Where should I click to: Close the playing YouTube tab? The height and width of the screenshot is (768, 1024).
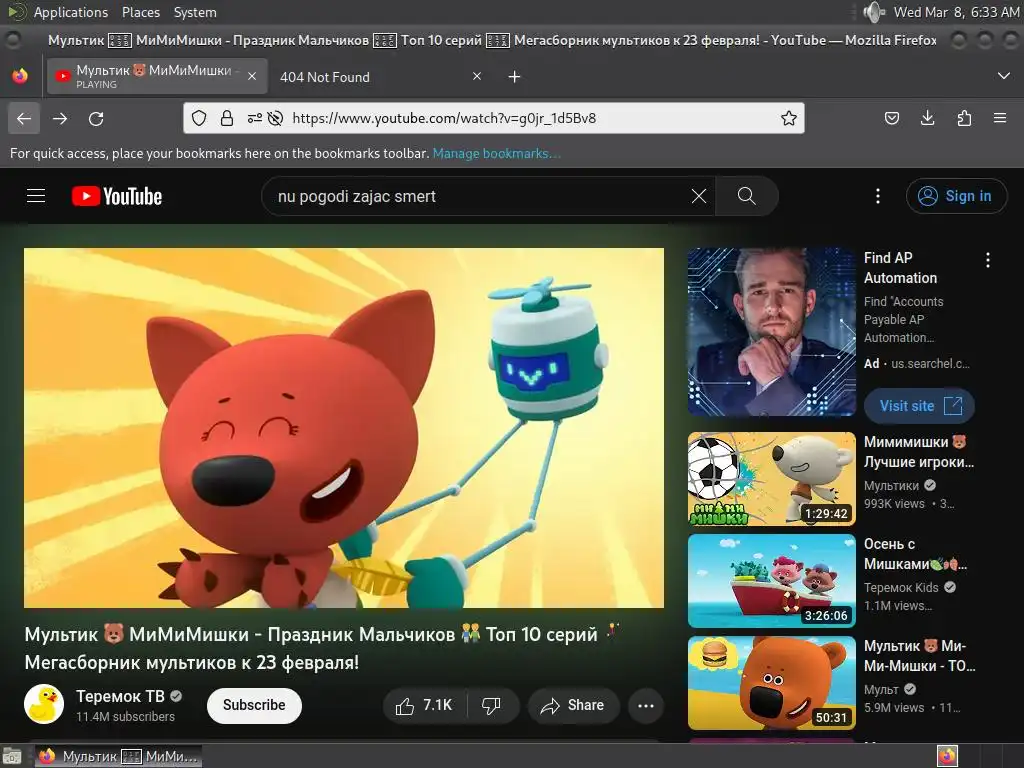tap(252, 76)
